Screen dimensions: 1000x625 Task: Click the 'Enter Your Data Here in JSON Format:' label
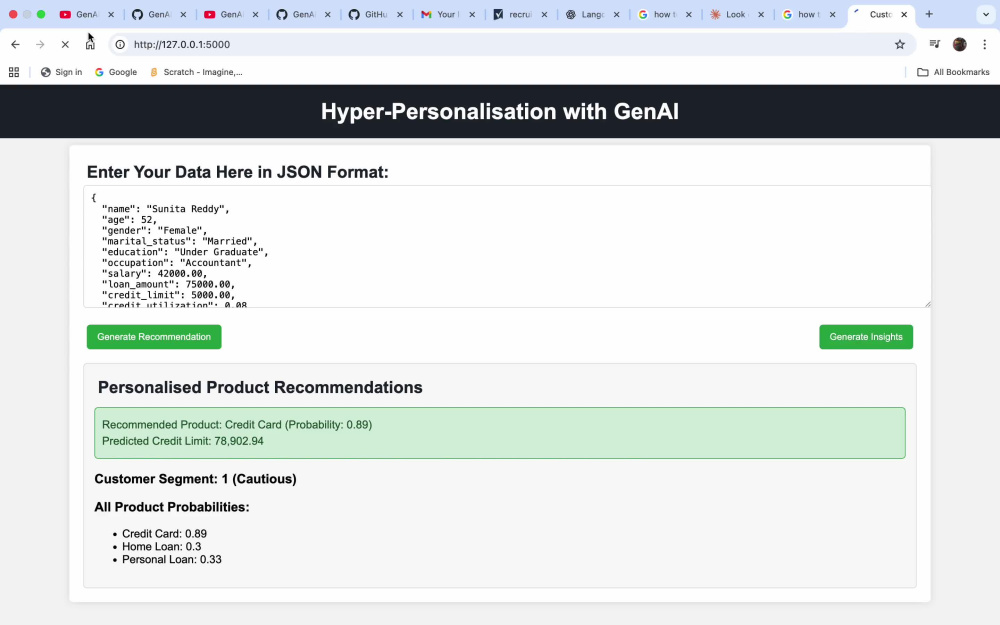pyautogui.click(x=237, y=172)
